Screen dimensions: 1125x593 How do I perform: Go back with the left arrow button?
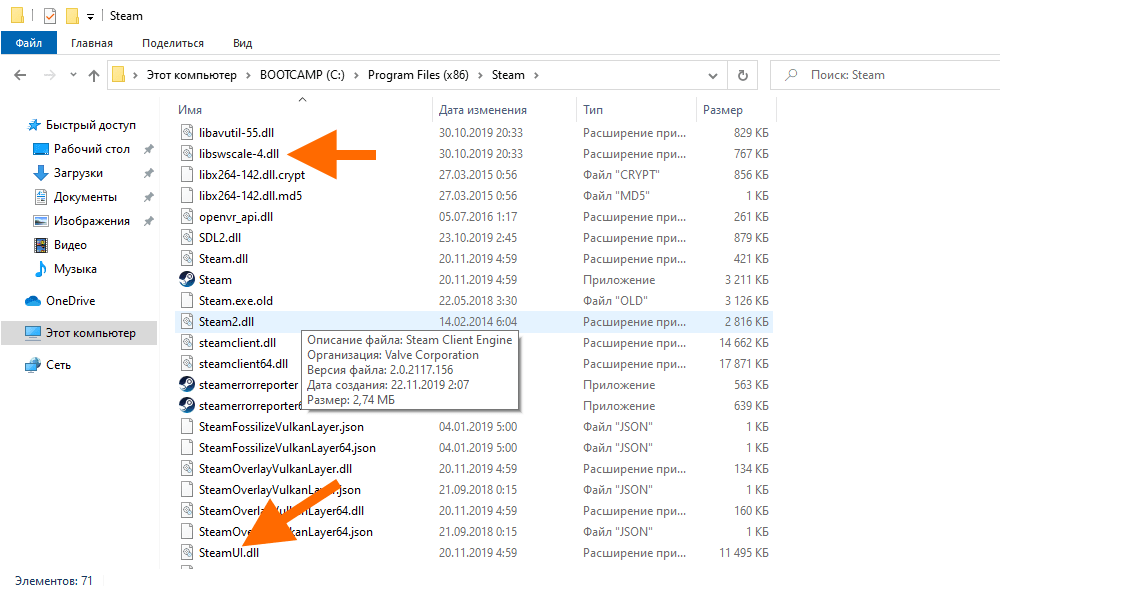(20, 75)
